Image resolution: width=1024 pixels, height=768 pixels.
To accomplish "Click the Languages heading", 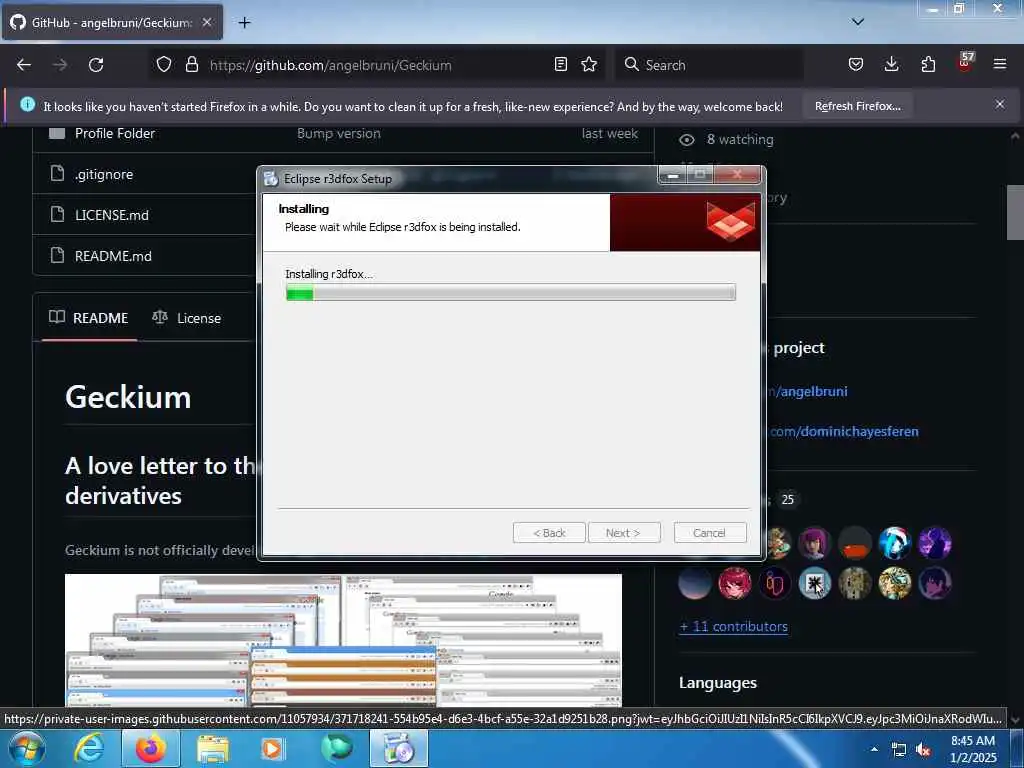I will click(x=718, y=682).
